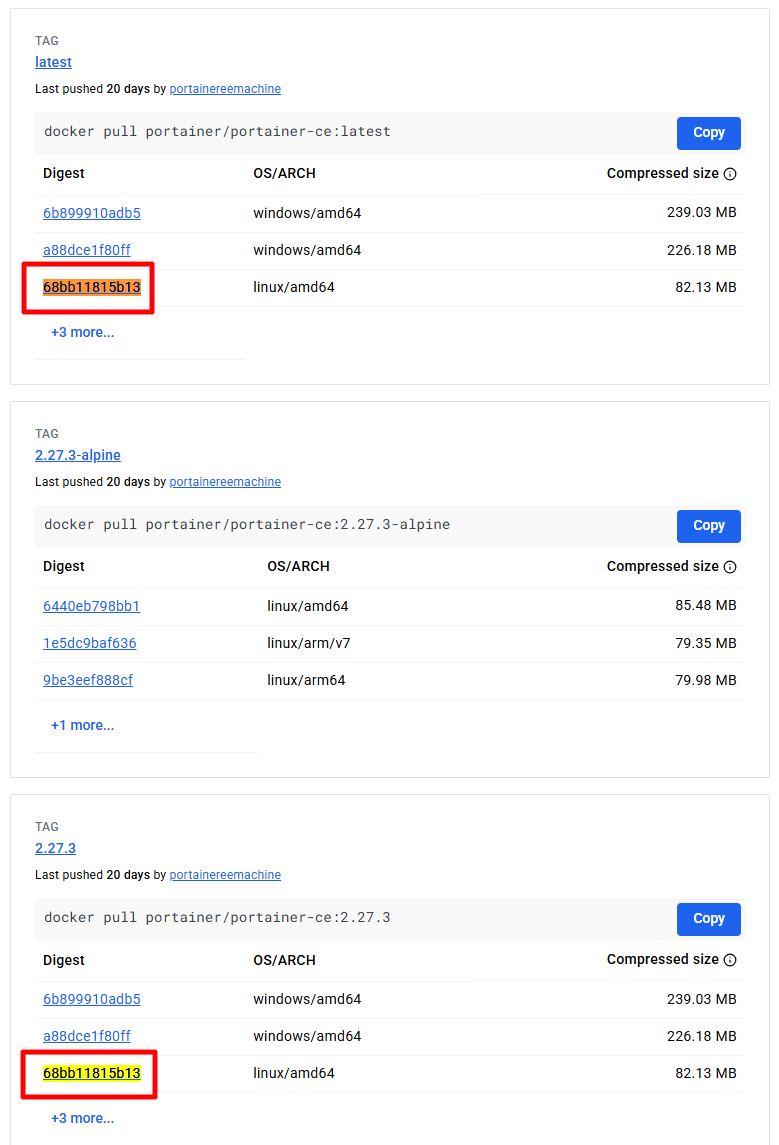The image size is (779, 1145).
Task: Select the docker pull 2.27.3-alpine command text
Action: [247, 524]
